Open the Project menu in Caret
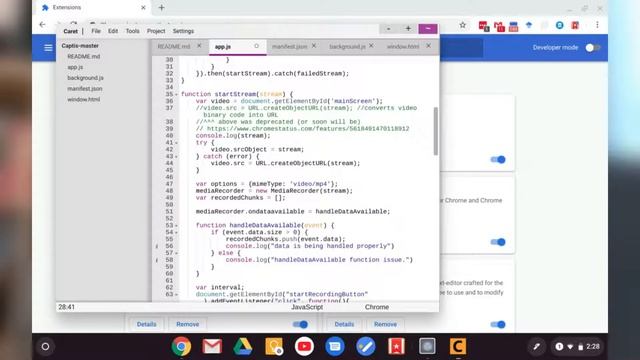The image size is (640, 360). click(156, 31)
